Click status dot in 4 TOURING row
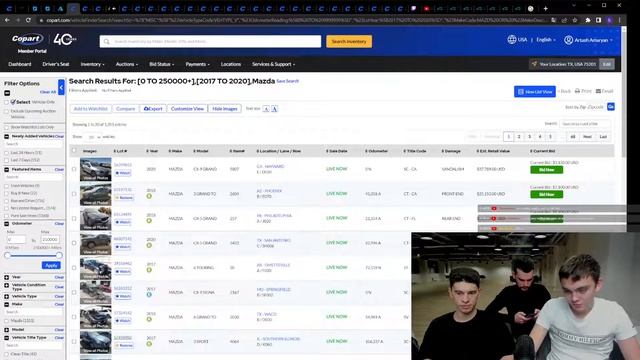Screen dimensions: 640x360 click(x=149, y=270)
